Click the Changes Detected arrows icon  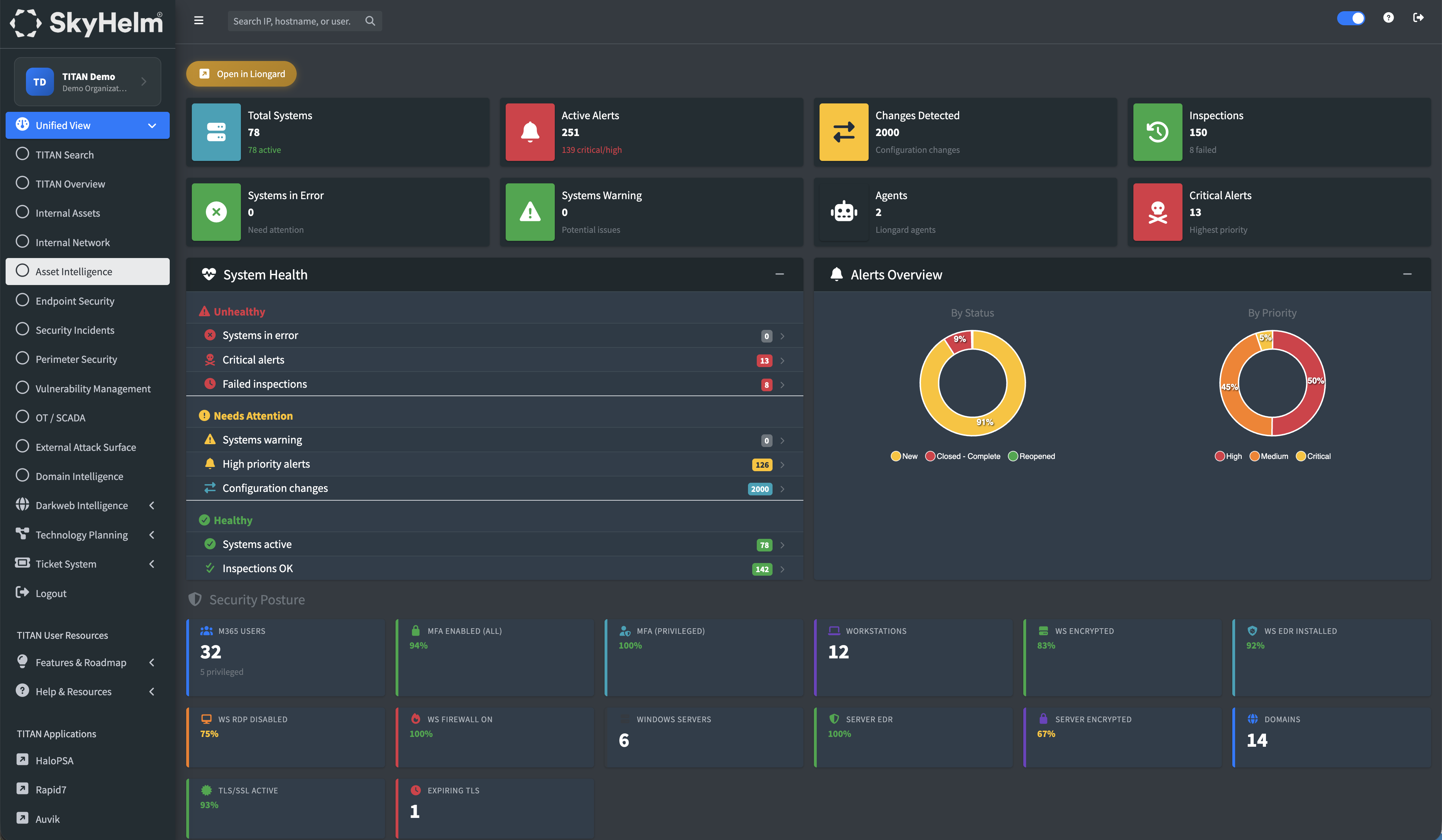pyautogui.click(x=844, y=132)
